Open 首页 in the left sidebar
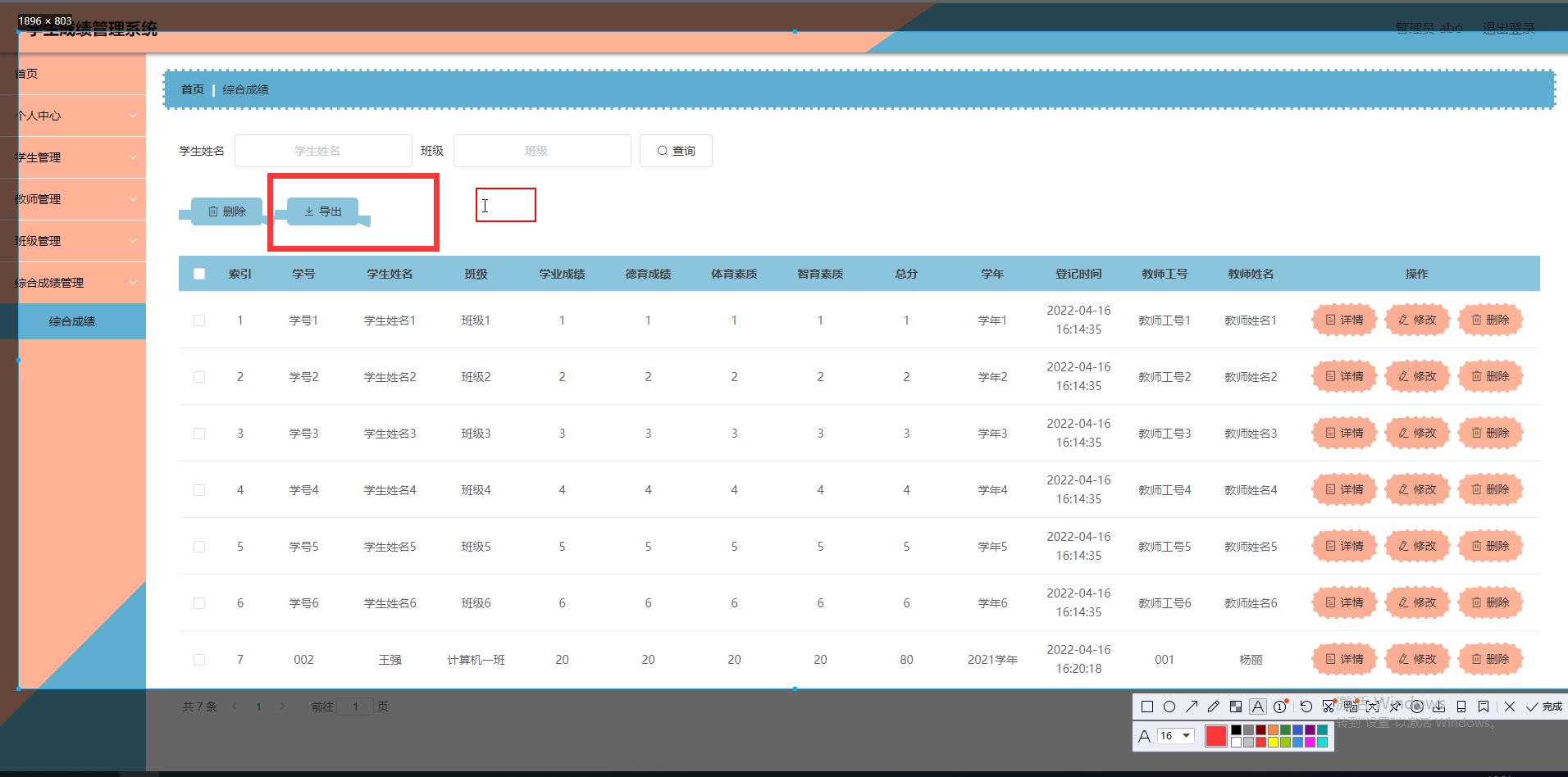 click(73, 74)
